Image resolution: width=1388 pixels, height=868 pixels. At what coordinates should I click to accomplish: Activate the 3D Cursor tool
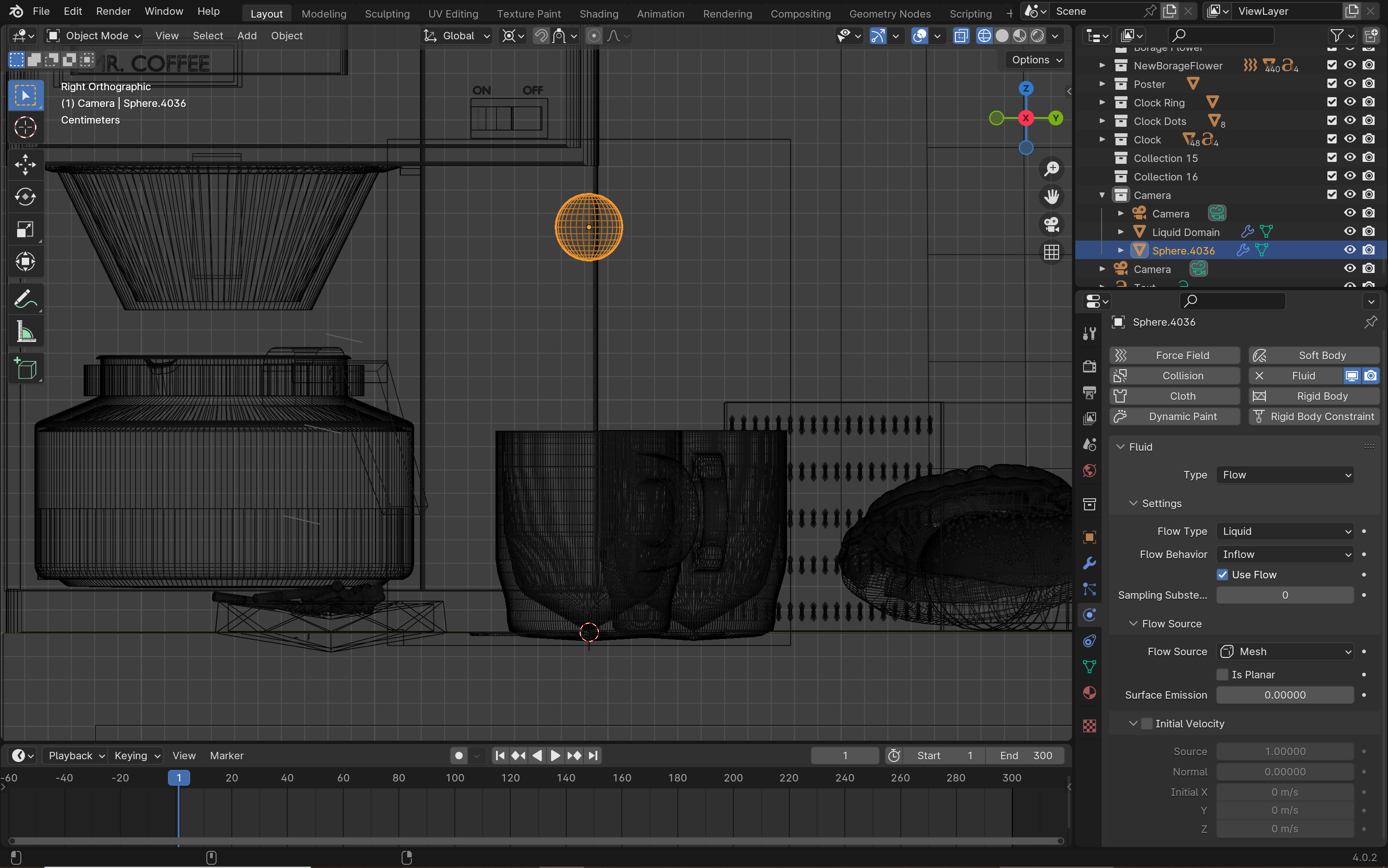coord(25,127)
